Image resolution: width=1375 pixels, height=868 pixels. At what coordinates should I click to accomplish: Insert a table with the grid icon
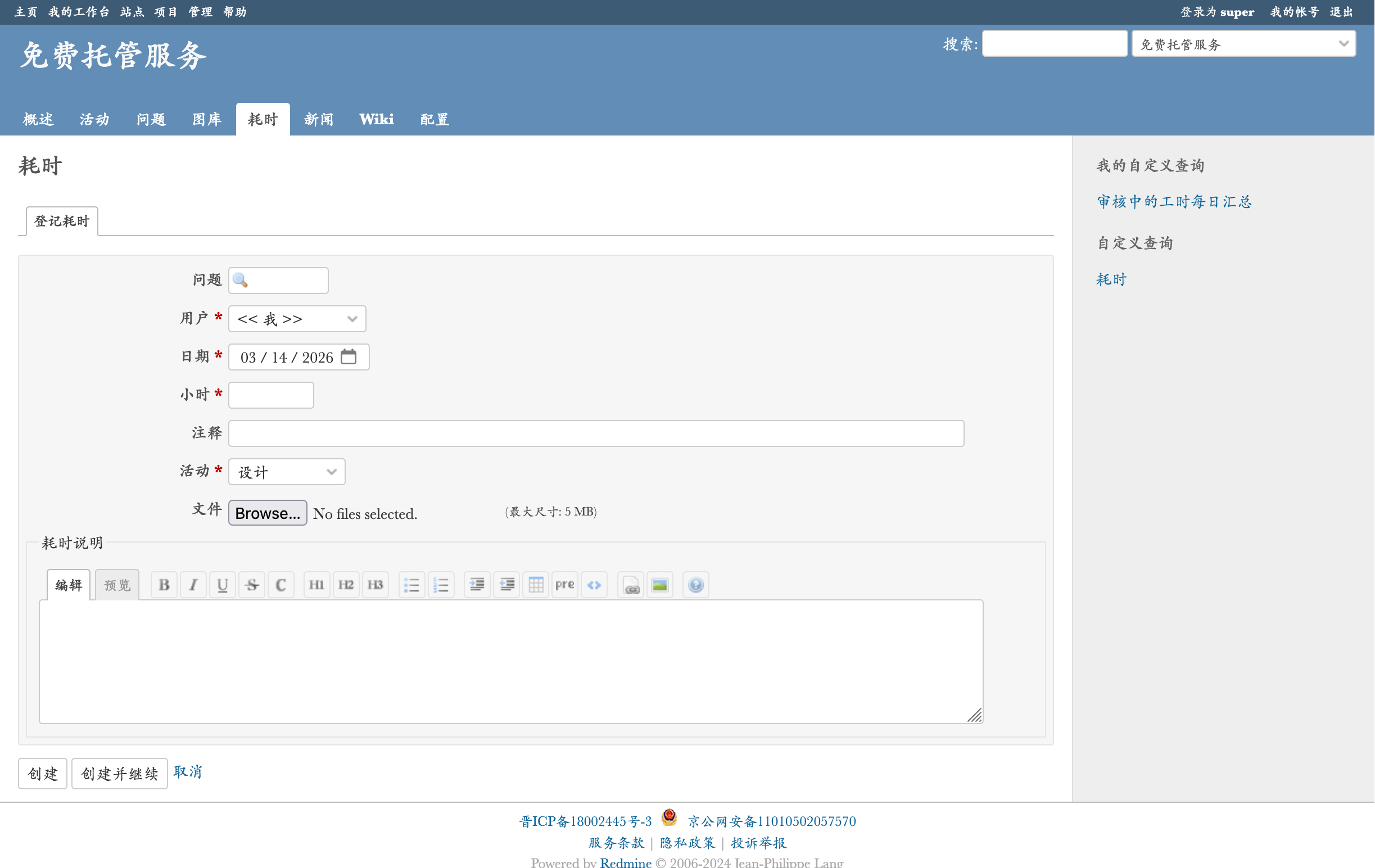(x=536, y=585)
